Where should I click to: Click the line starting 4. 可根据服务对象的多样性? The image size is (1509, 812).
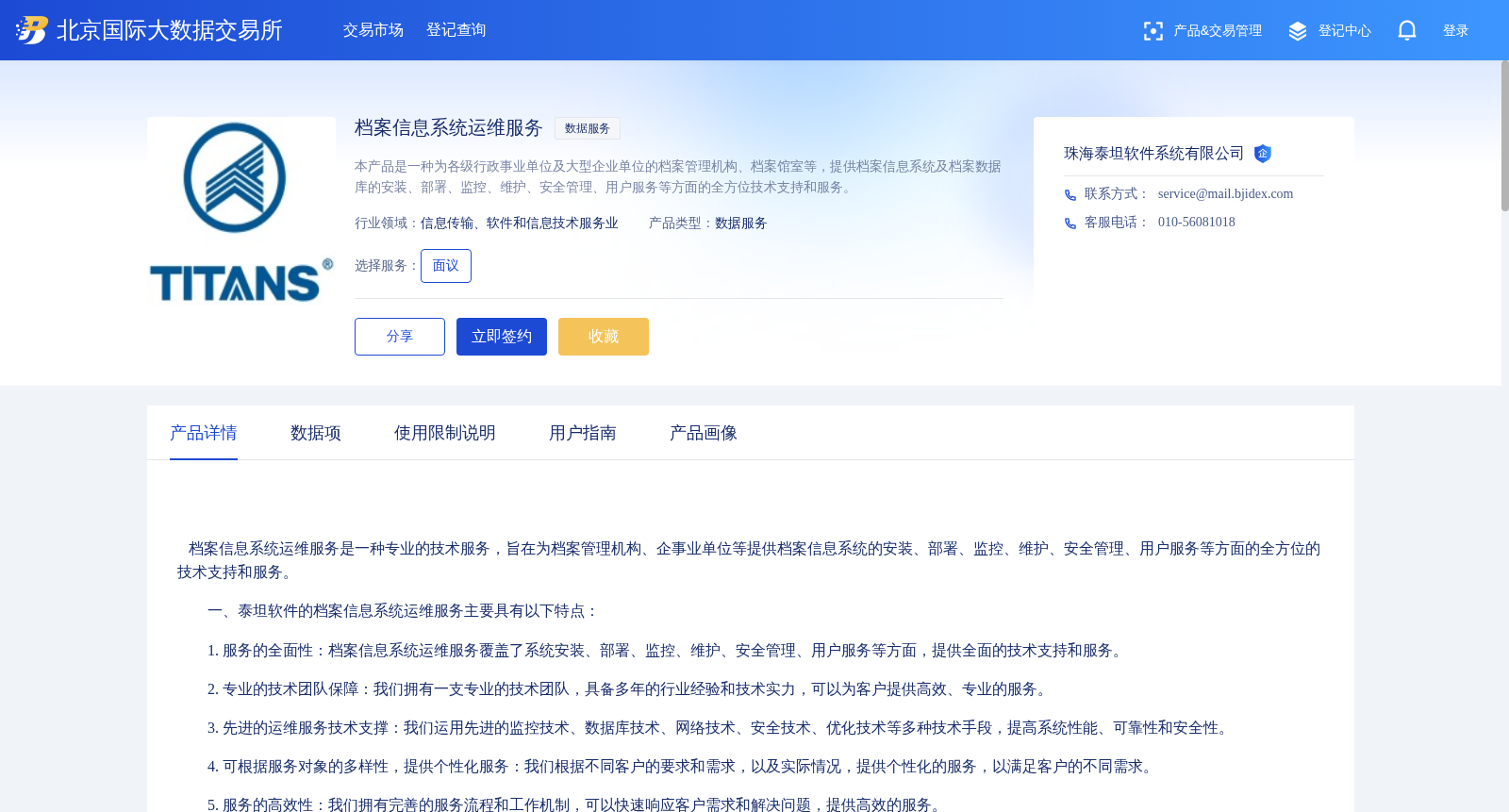[683, 767]
